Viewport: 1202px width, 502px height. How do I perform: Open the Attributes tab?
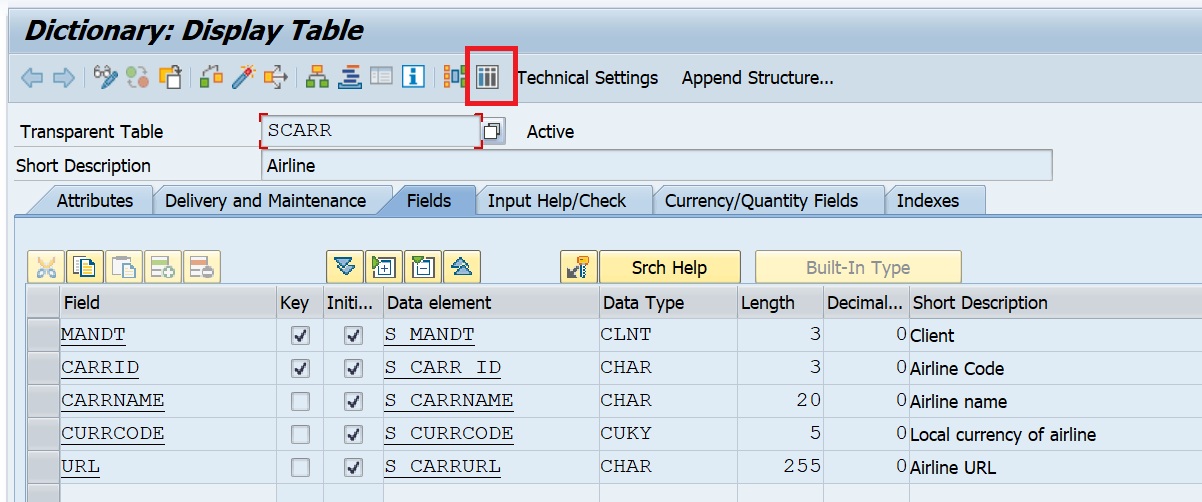click(x=94, y=200)
